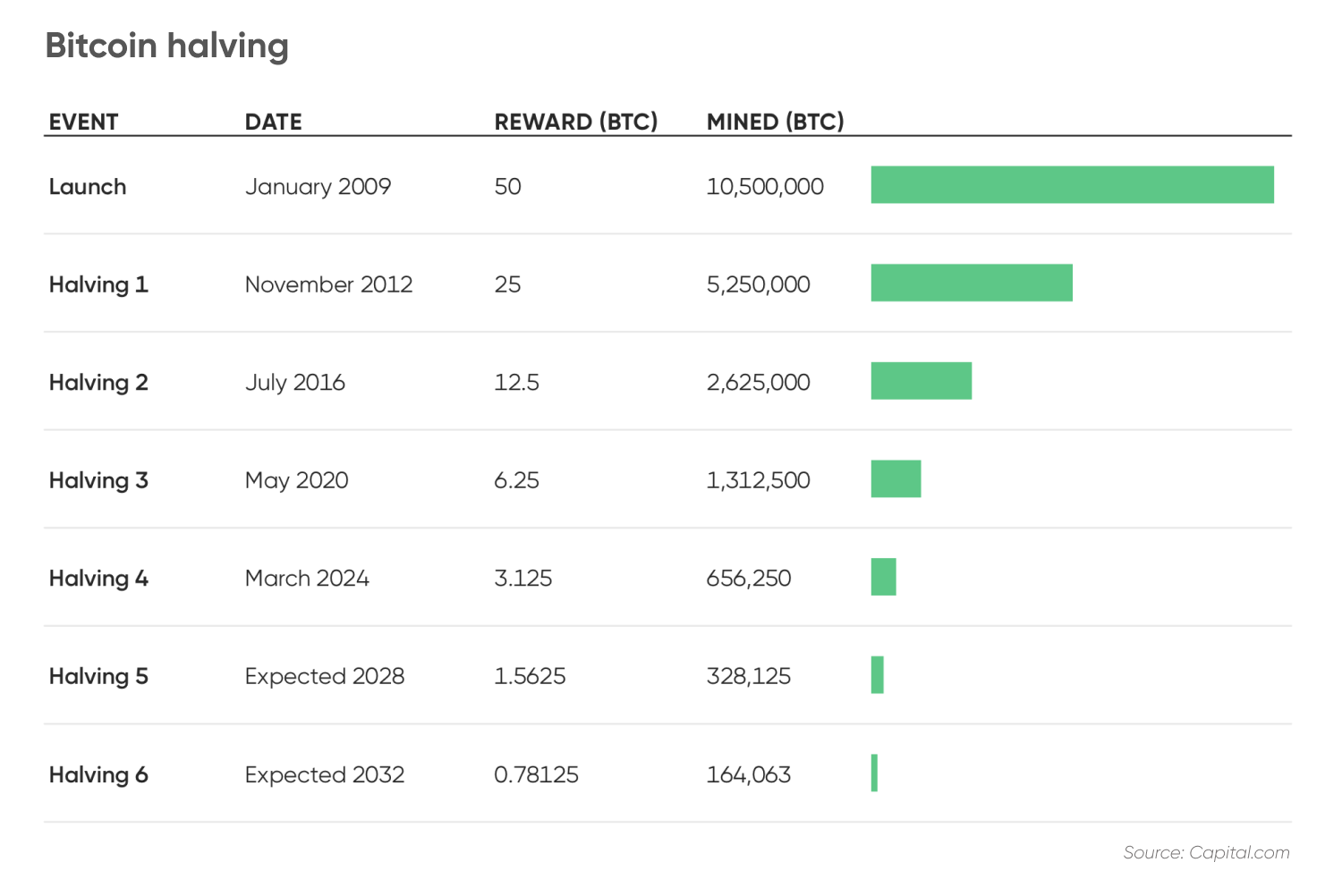The image size is (1342, 896).
Task: Click the reward value 25
Action: click(508, 284)
